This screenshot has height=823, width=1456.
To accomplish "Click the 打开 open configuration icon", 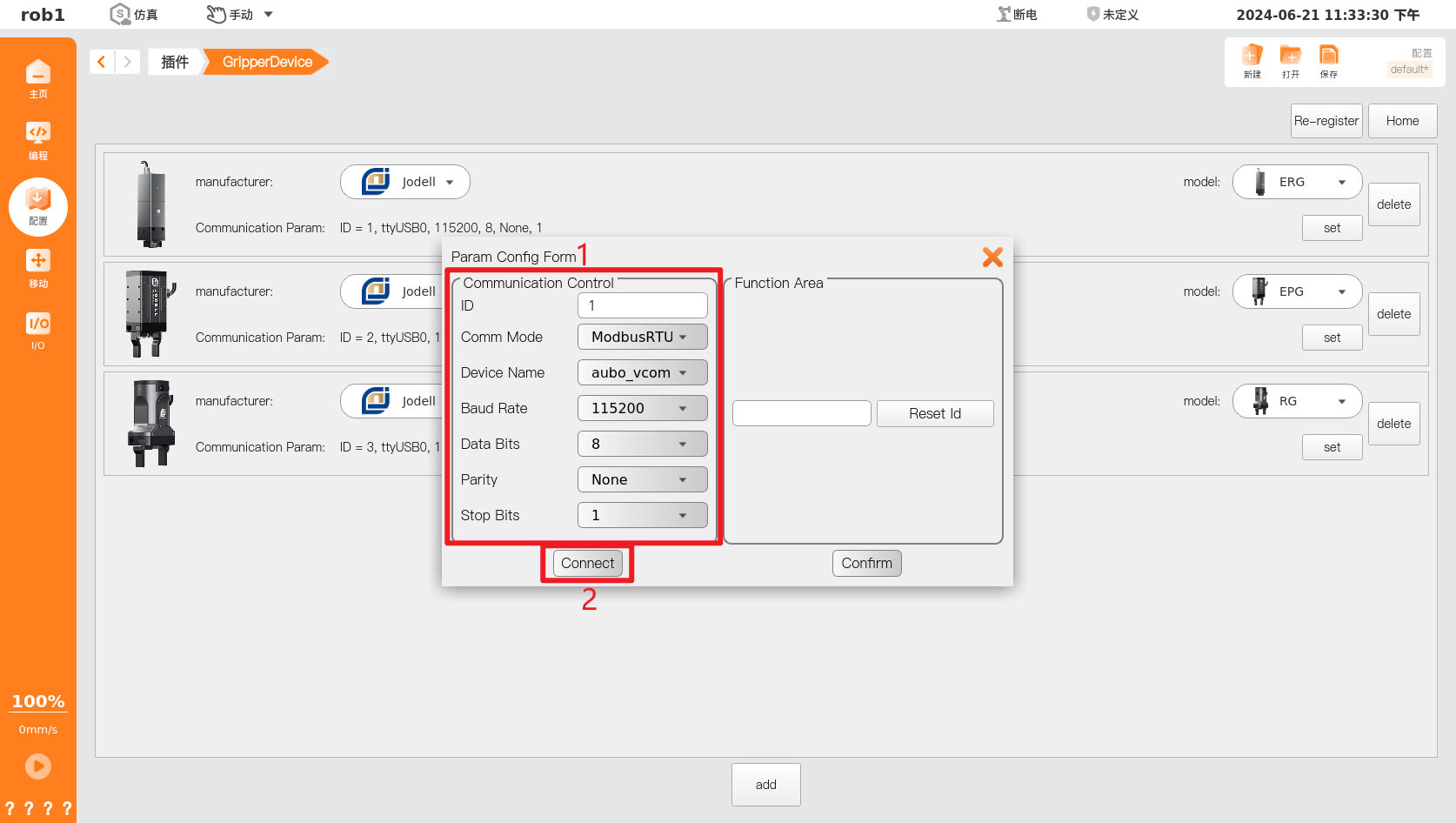I will [x=1290, y=61].
